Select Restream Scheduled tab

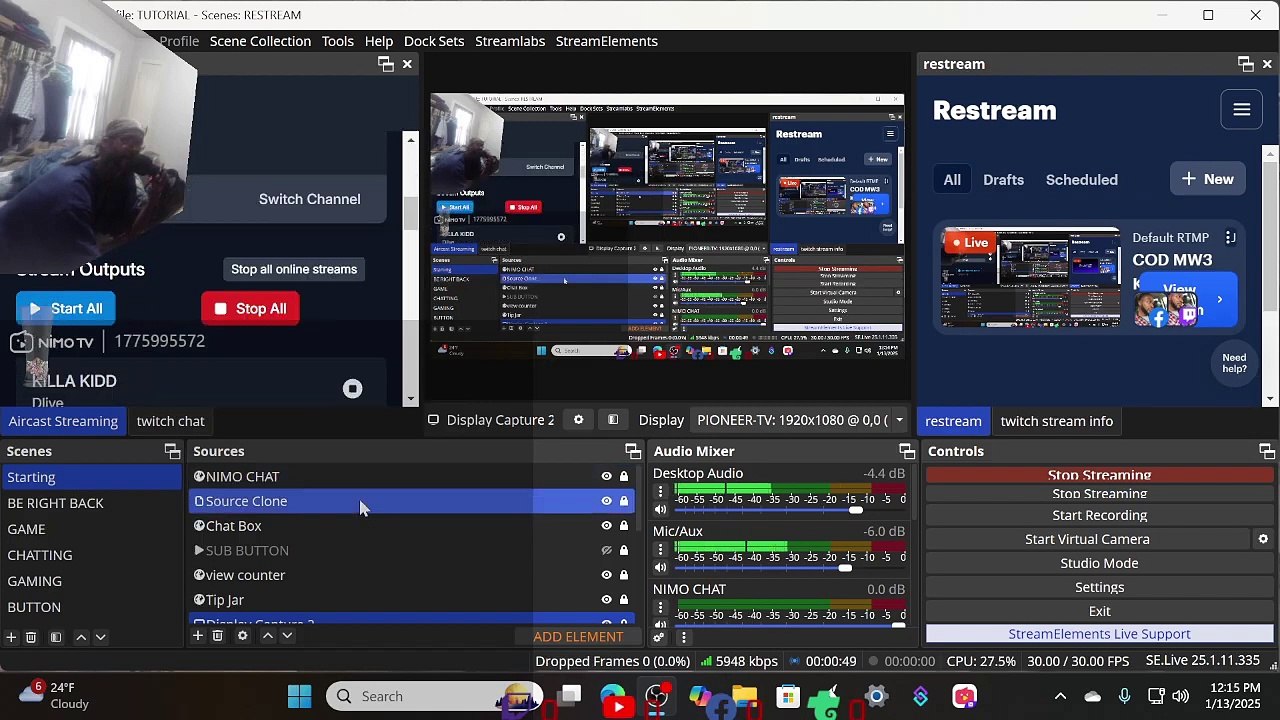click(x=1081, y=180)
